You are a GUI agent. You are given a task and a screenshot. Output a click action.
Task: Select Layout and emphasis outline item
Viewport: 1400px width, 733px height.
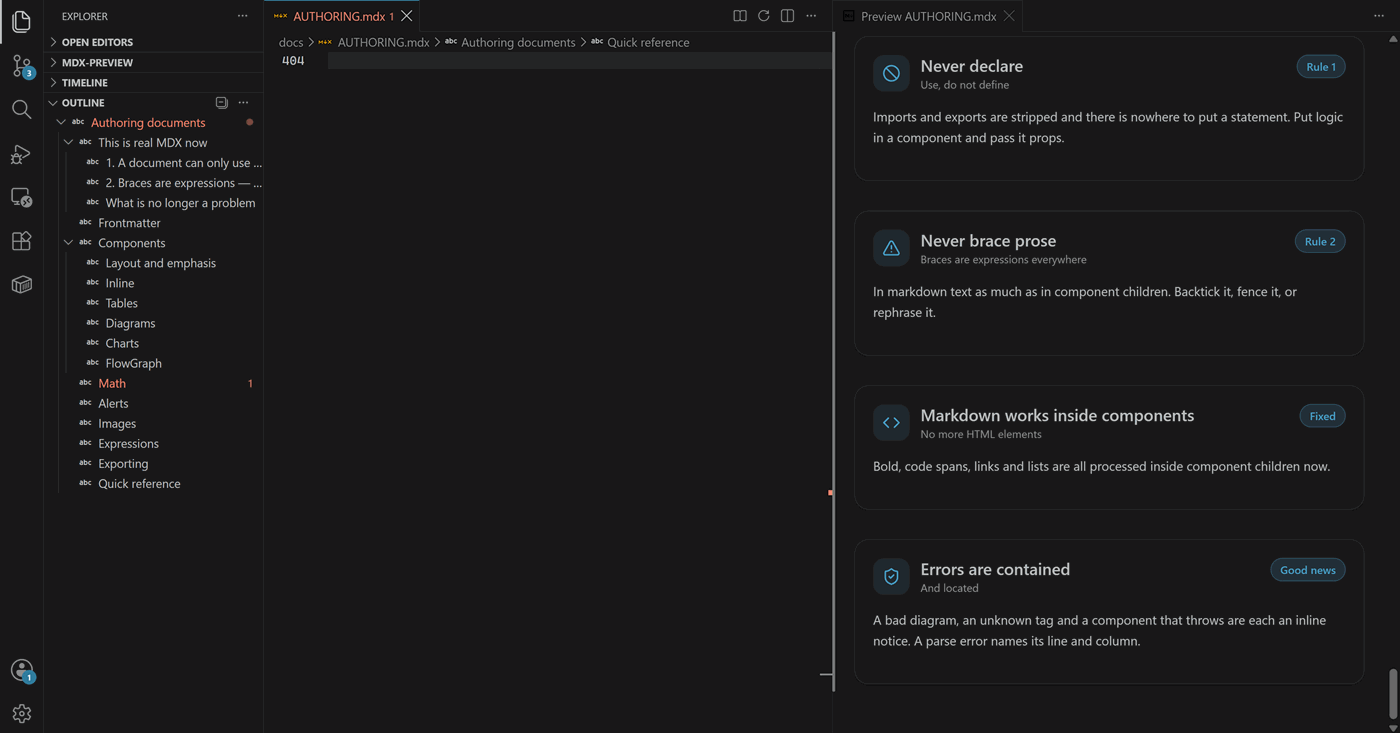[160, 263]
